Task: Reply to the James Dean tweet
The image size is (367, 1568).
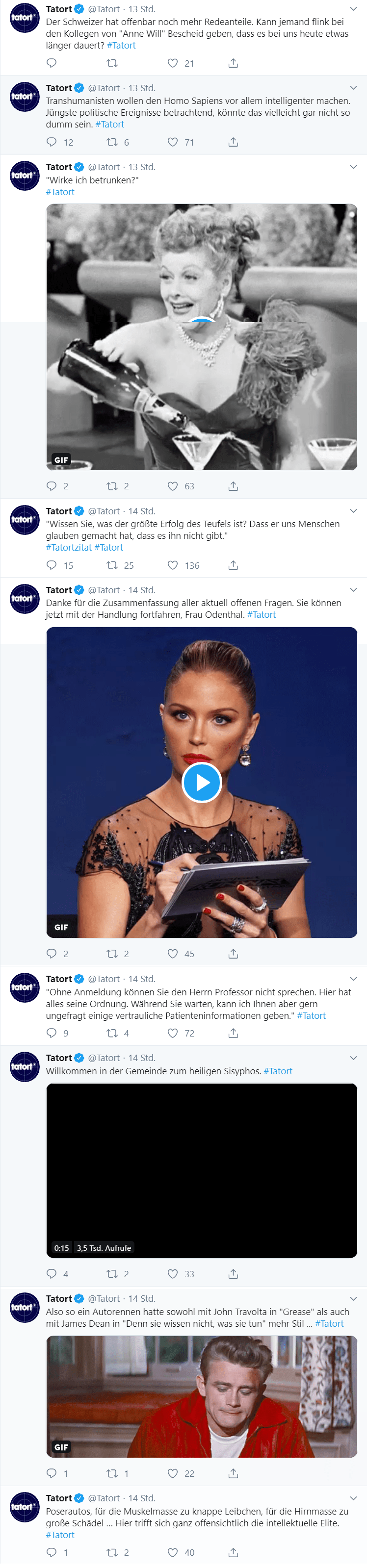Action: [x=52, y=1474]
